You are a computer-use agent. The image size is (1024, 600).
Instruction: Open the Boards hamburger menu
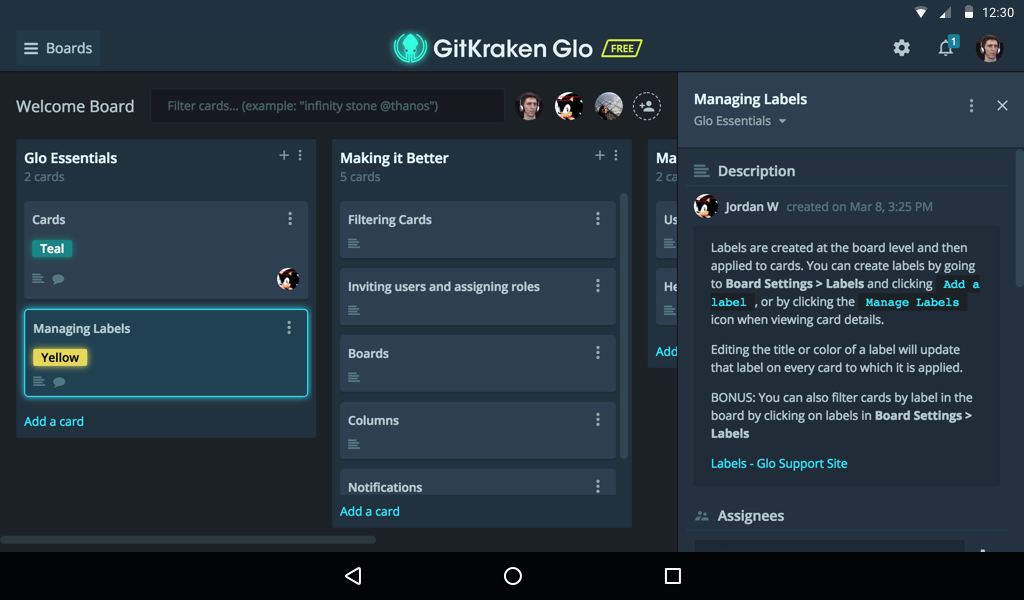(x=58, y=48)
